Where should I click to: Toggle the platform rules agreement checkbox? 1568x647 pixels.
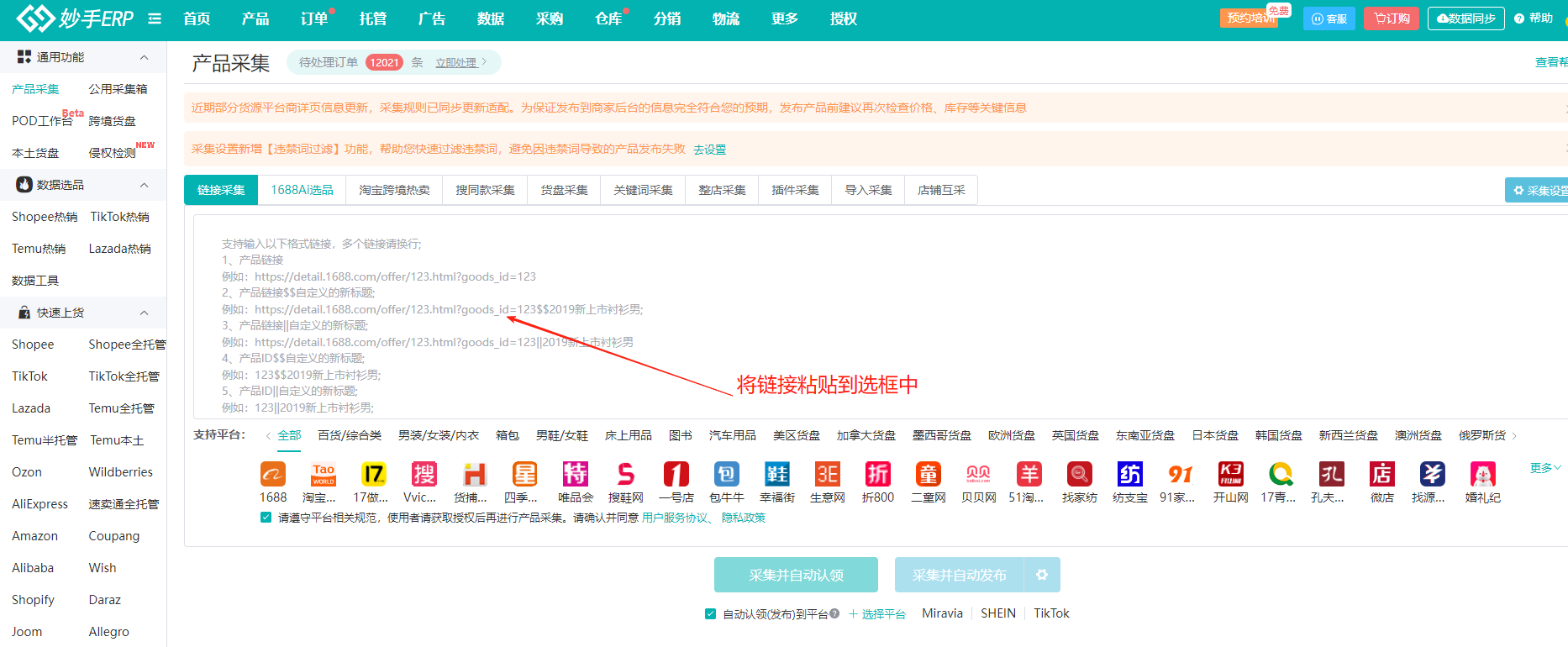[266, 518]
